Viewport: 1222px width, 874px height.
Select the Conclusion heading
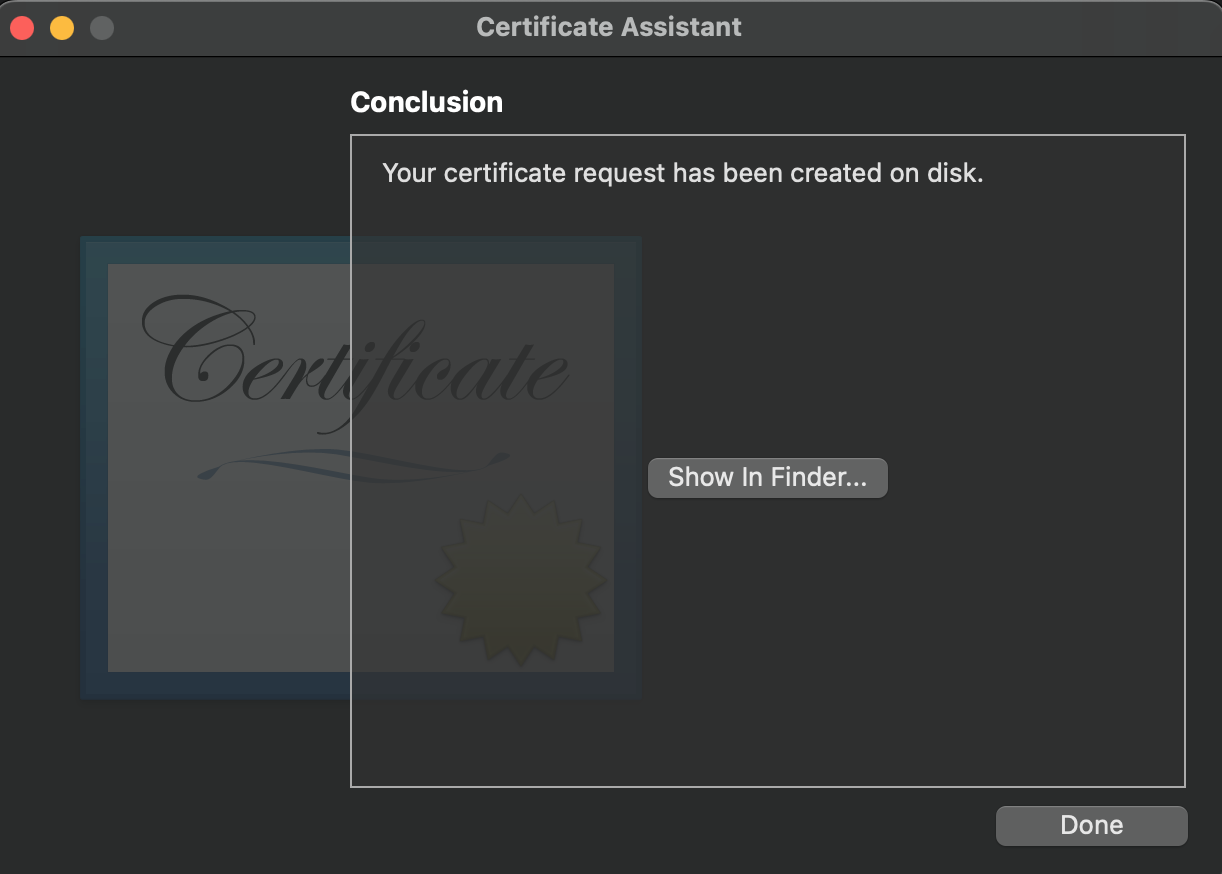427,102
